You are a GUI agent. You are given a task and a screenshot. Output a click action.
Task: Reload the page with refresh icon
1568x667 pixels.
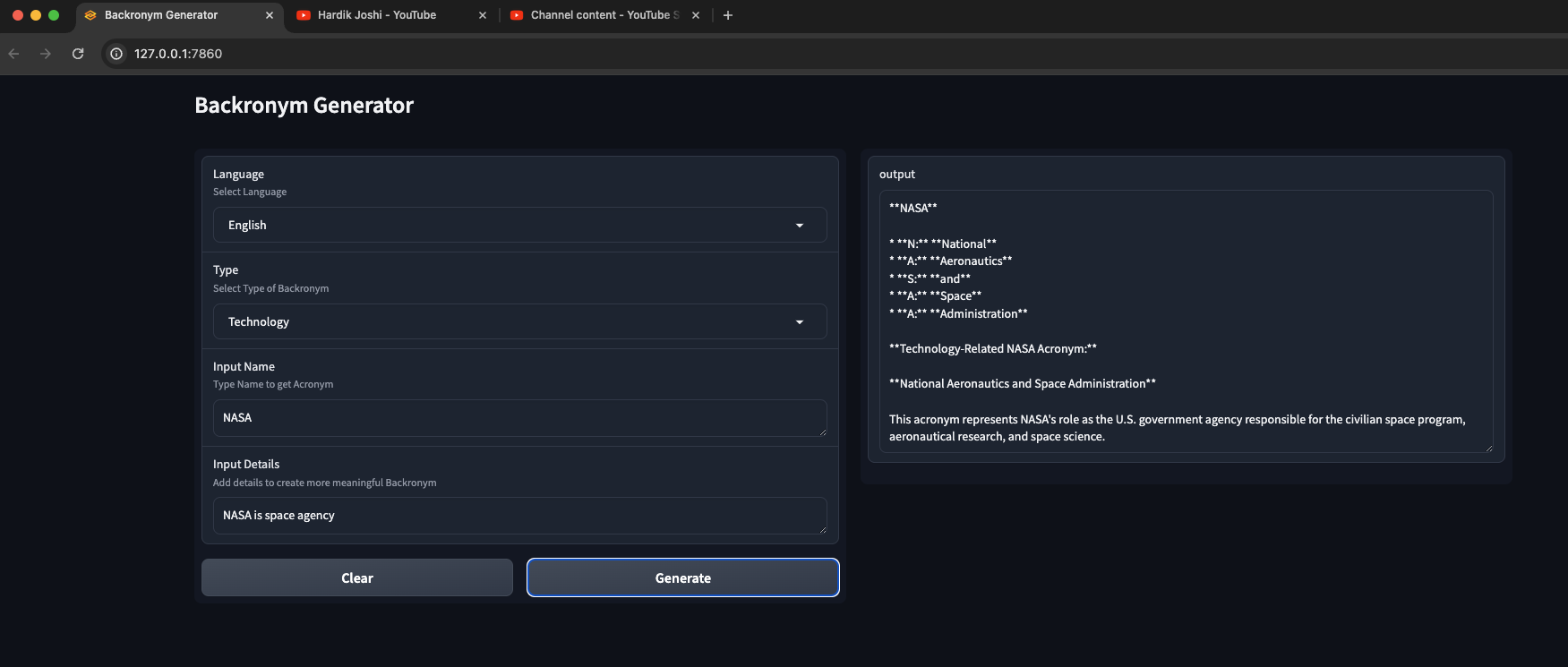tap(78, 54)
